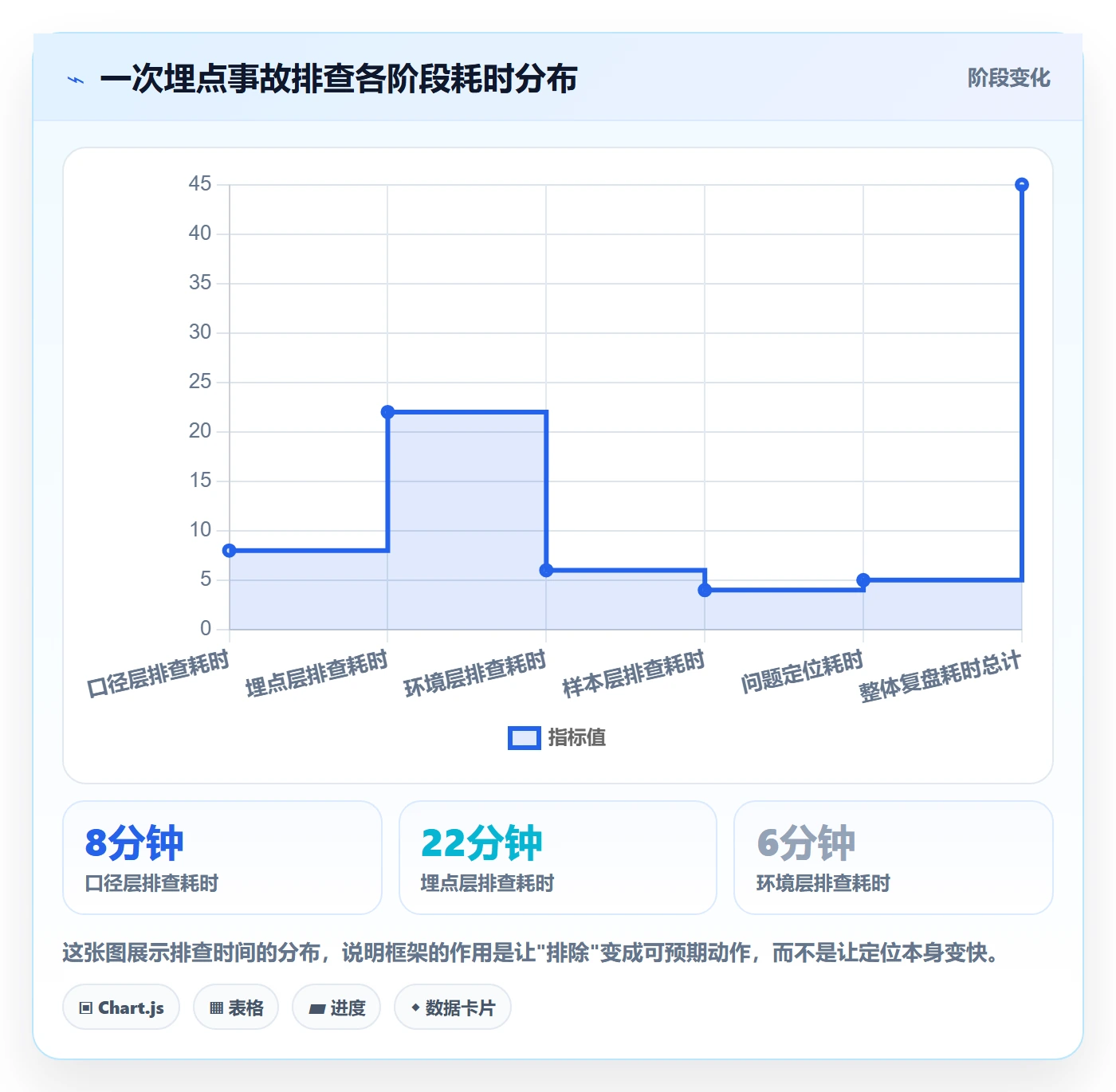
Task: Click the x-axis label 问题定位耗时
Action: [x=802, y=672]
